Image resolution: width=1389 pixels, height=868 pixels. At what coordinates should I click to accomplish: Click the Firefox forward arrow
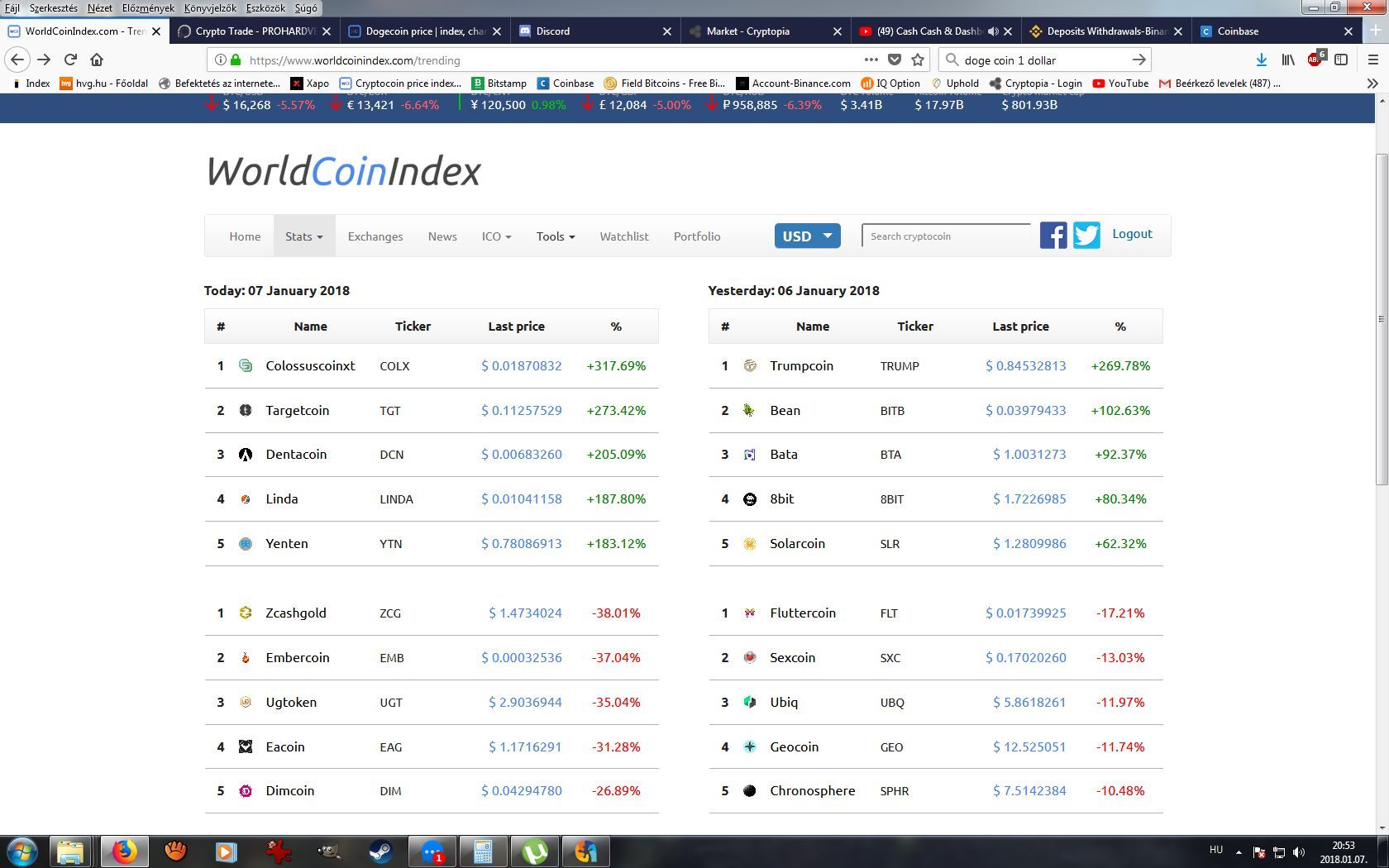tap(44, 60)
